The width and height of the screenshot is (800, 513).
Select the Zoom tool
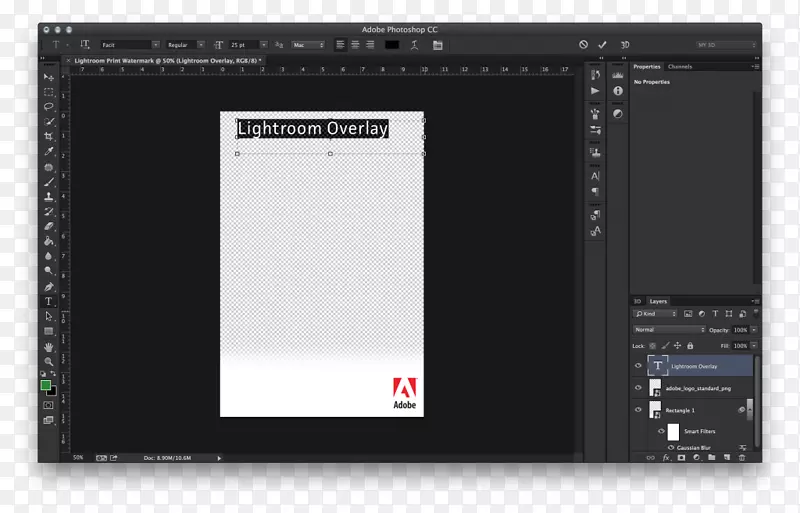coord(48,361)
